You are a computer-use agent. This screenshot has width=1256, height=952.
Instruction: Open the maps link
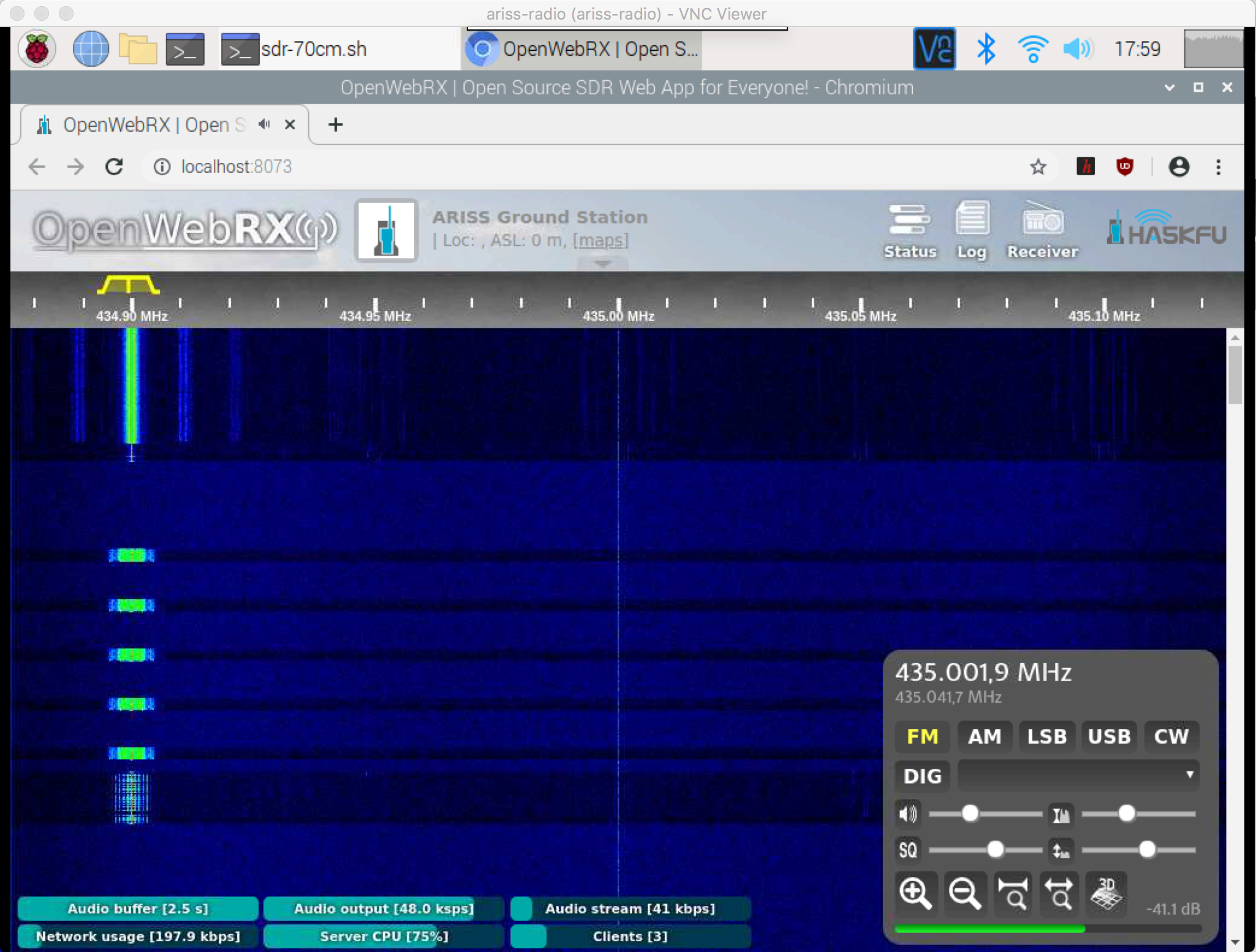tap(600, 240)
